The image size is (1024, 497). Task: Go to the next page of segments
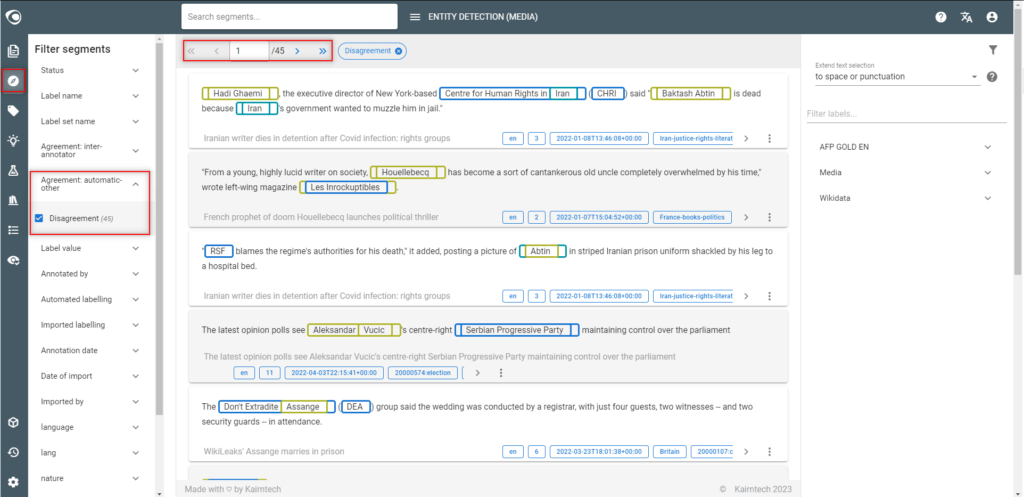tap(297, 51)
